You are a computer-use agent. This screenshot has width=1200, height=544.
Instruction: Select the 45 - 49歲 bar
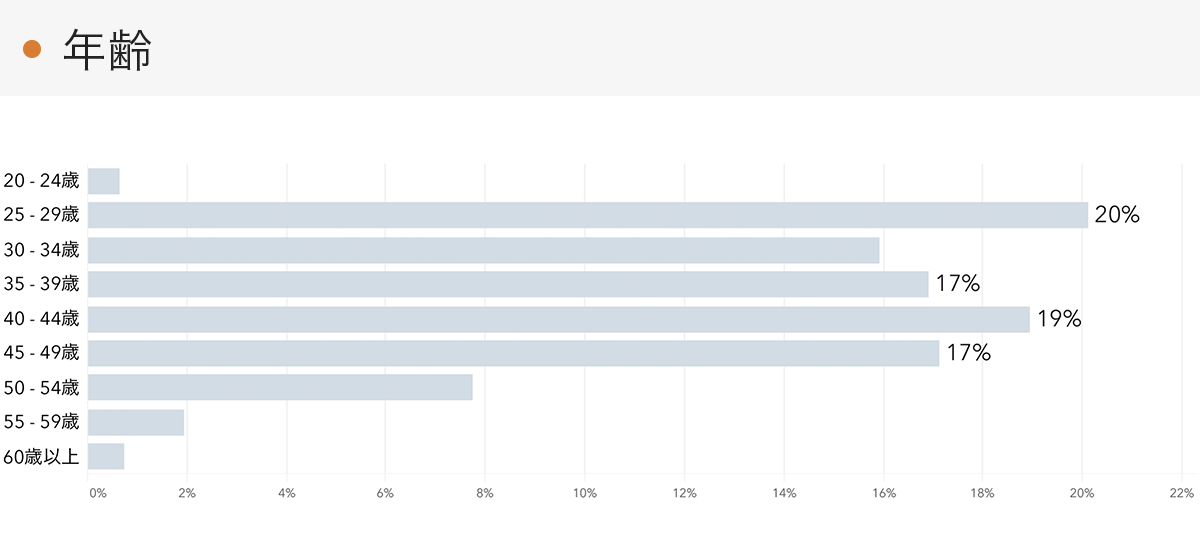click(513, 353)
